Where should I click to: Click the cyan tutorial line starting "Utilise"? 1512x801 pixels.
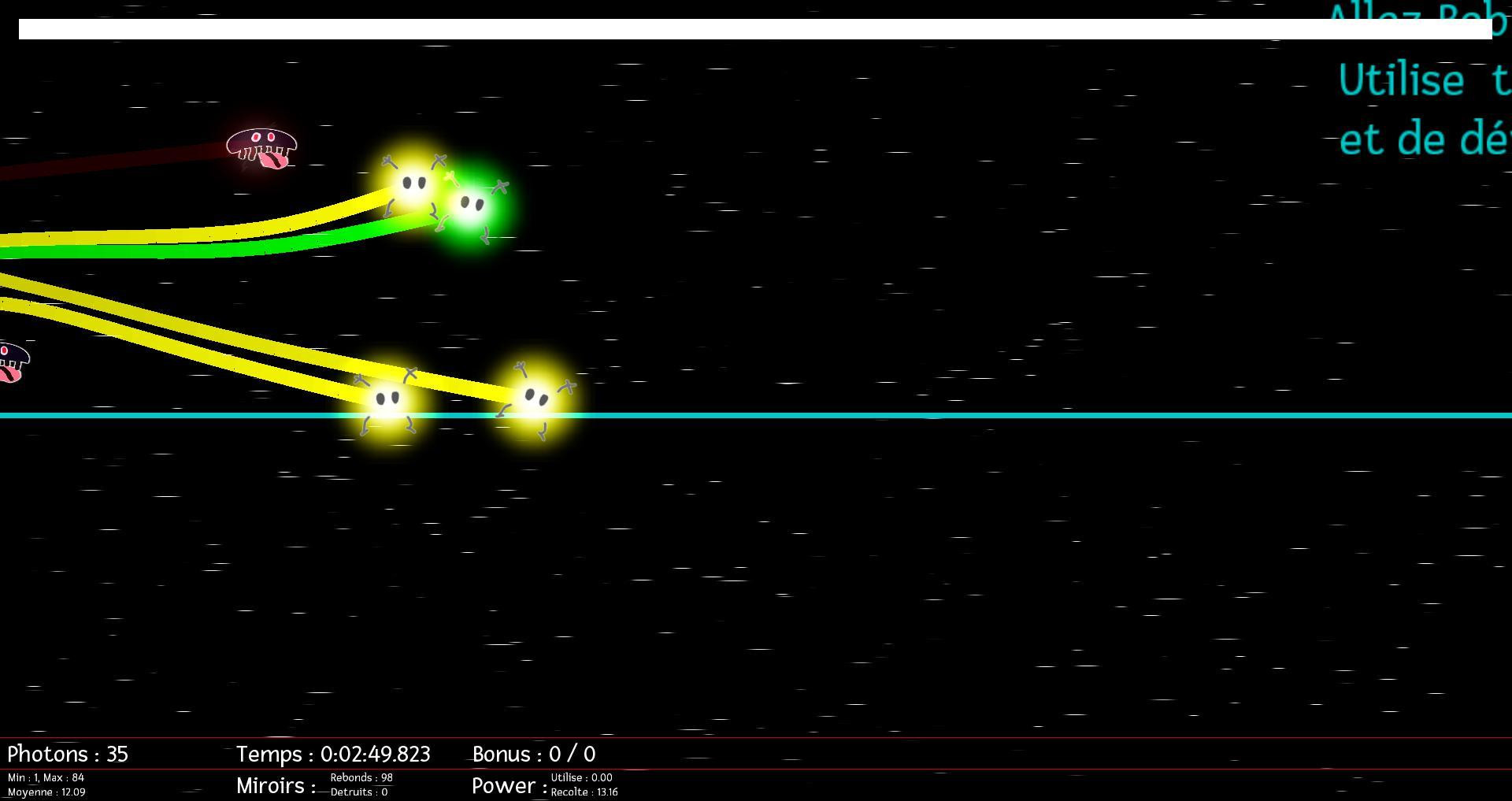[1425, 80]
